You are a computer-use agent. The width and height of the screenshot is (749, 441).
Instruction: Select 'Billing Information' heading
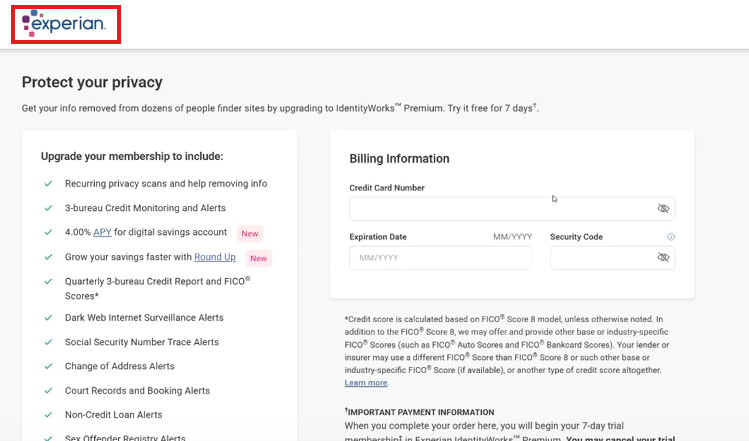click(x=399, y=159)
